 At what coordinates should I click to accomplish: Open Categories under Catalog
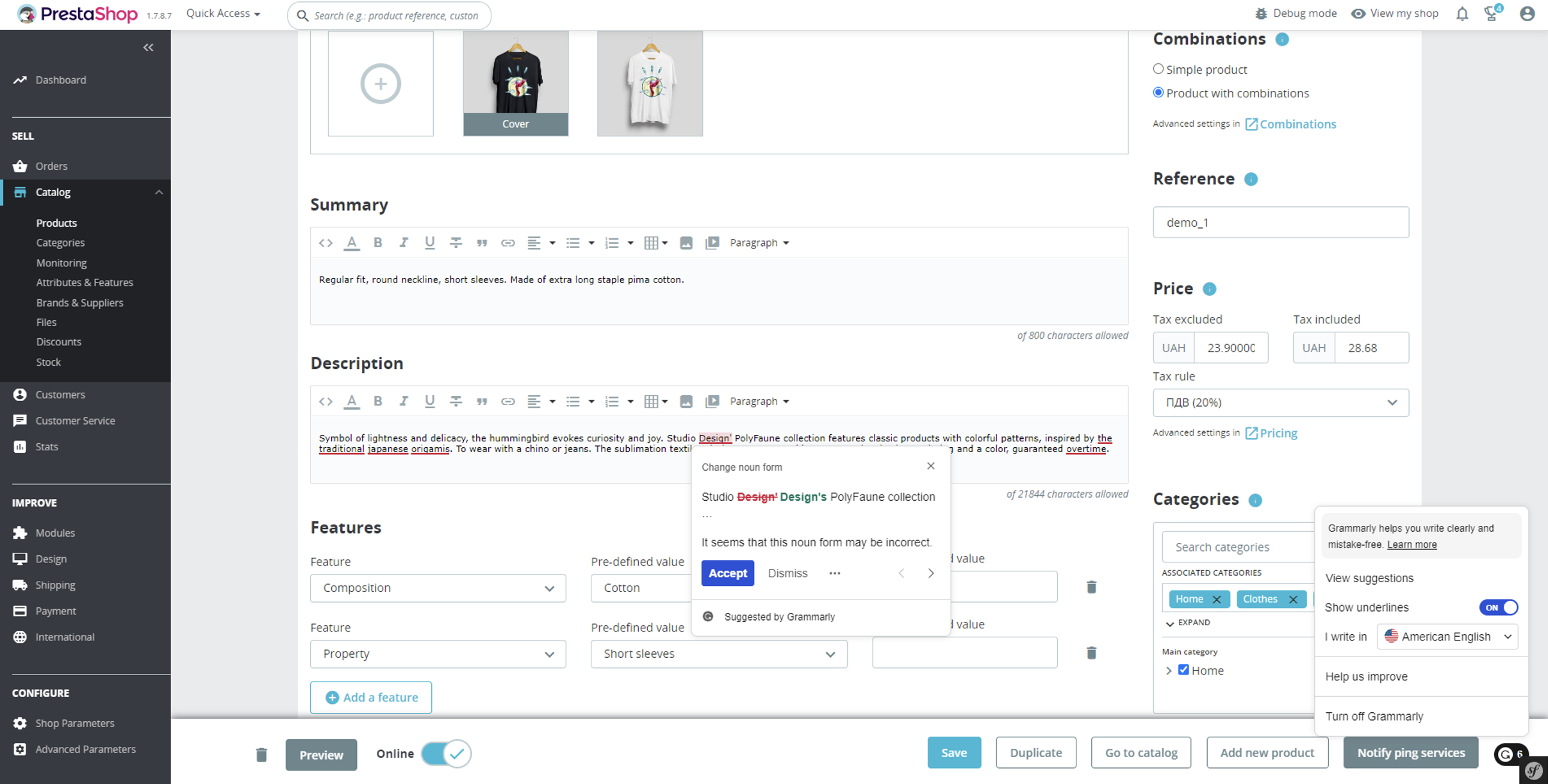coord(60,243)
